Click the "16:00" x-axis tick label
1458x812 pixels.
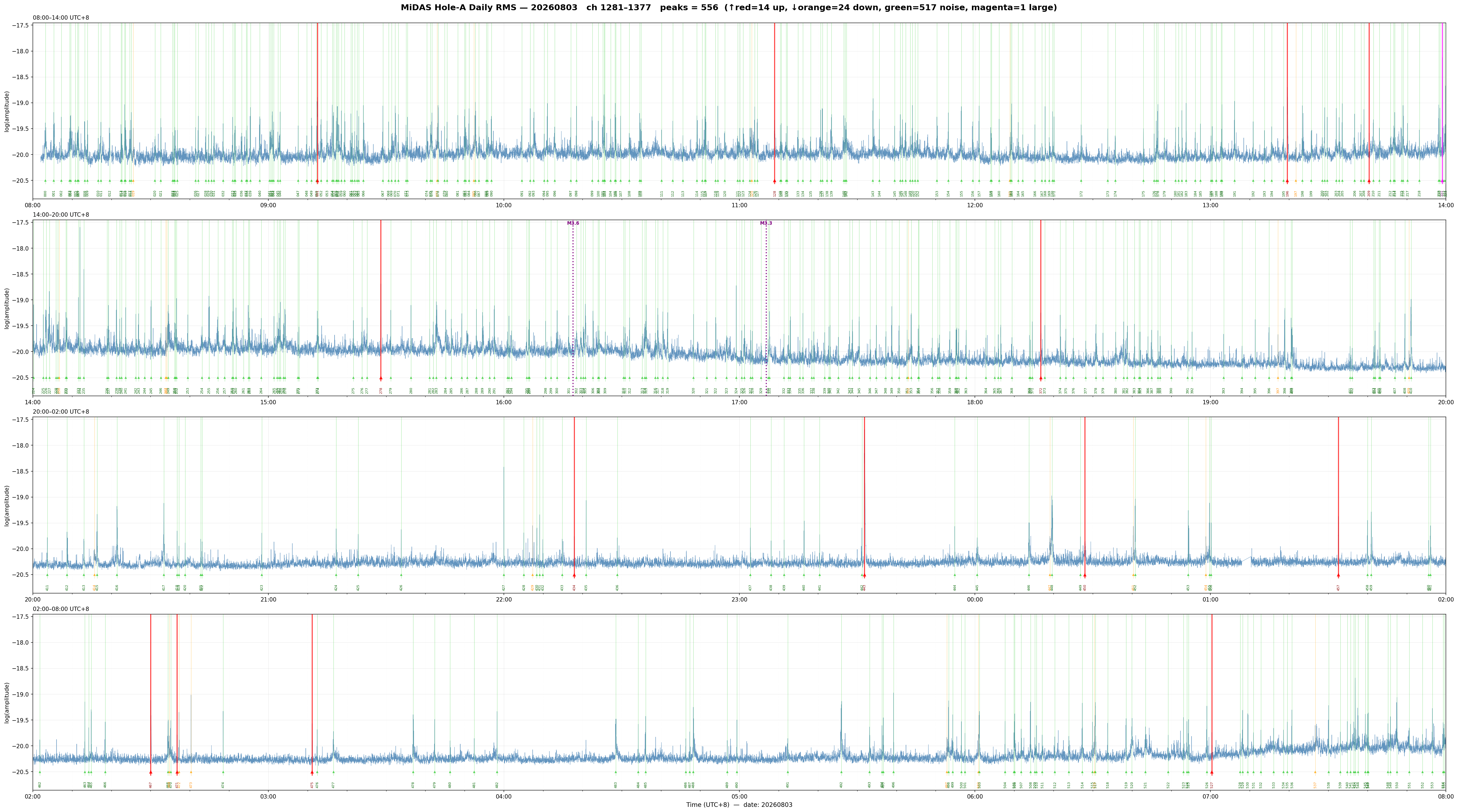pos(504,402)
